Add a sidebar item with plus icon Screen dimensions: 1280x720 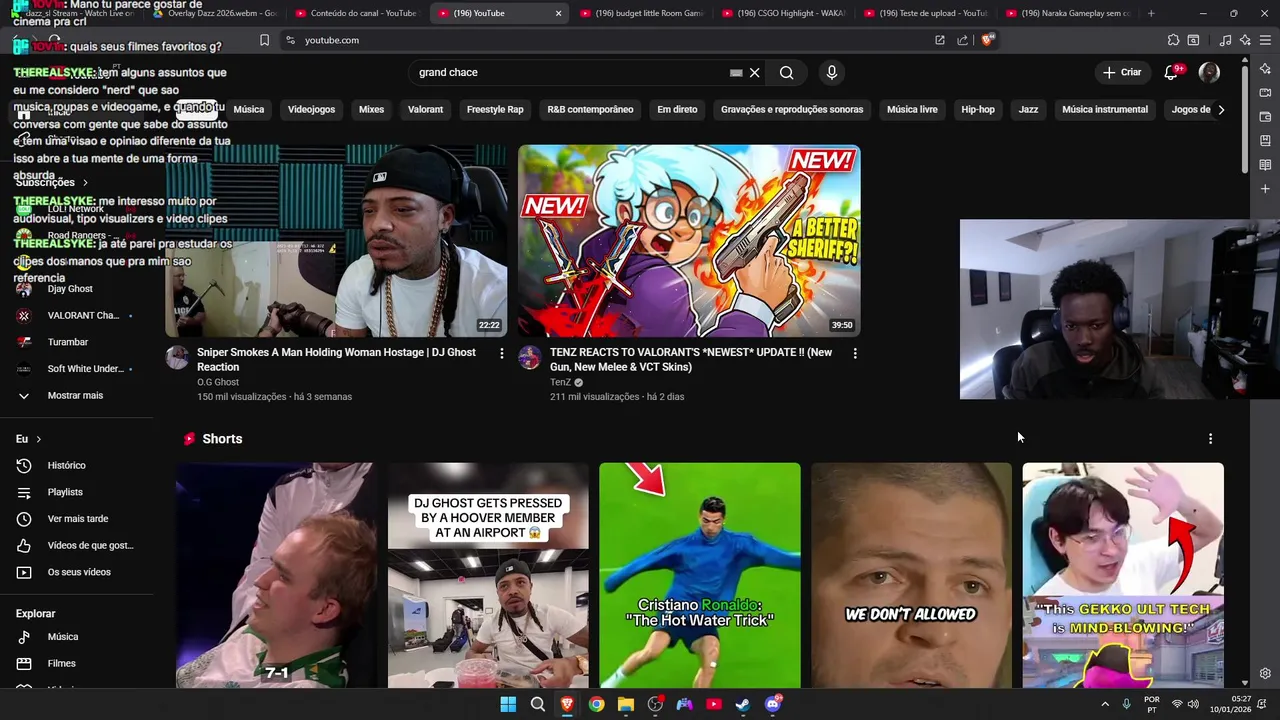pos(1265,188)
